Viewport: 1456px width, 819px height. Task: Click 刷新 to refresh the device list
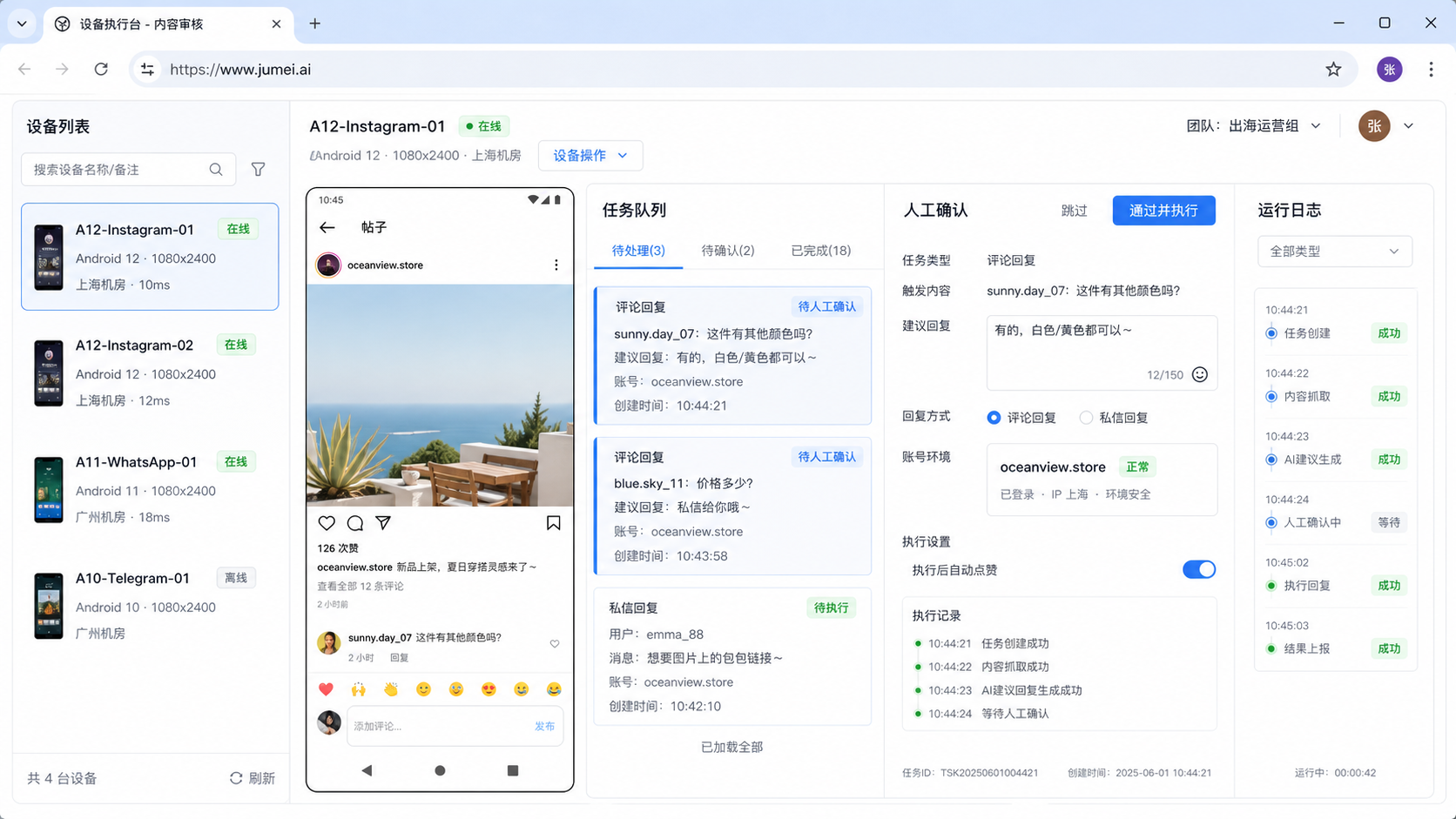pyautogui.click(x=252, y=778)
